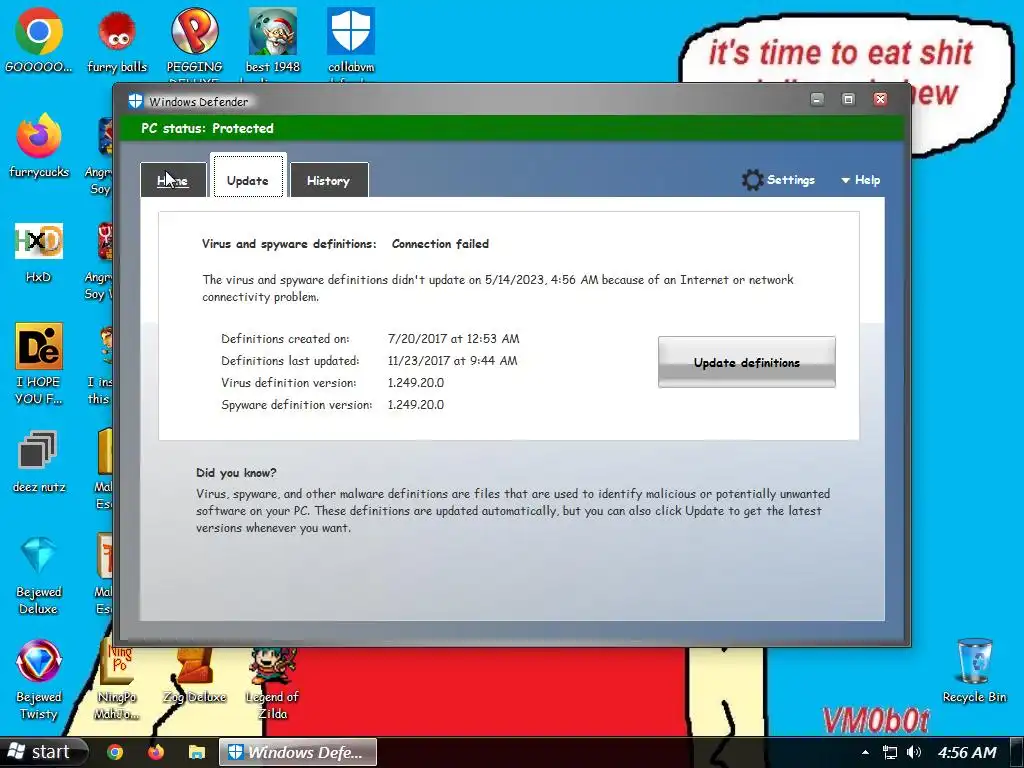Click the Connection failed status text

440,244
